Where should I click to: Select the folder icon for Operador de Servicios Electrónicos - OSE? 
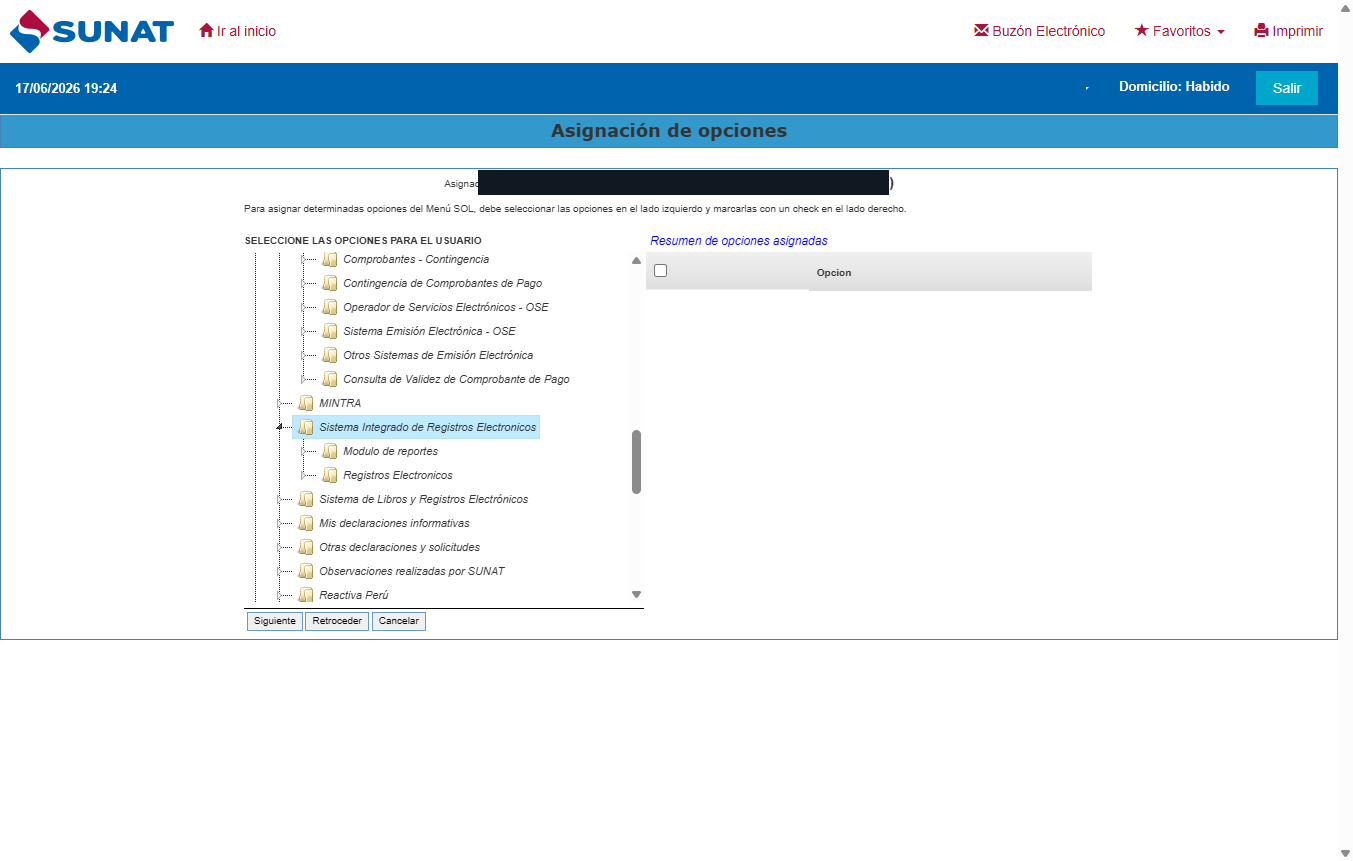click(330, 307)
